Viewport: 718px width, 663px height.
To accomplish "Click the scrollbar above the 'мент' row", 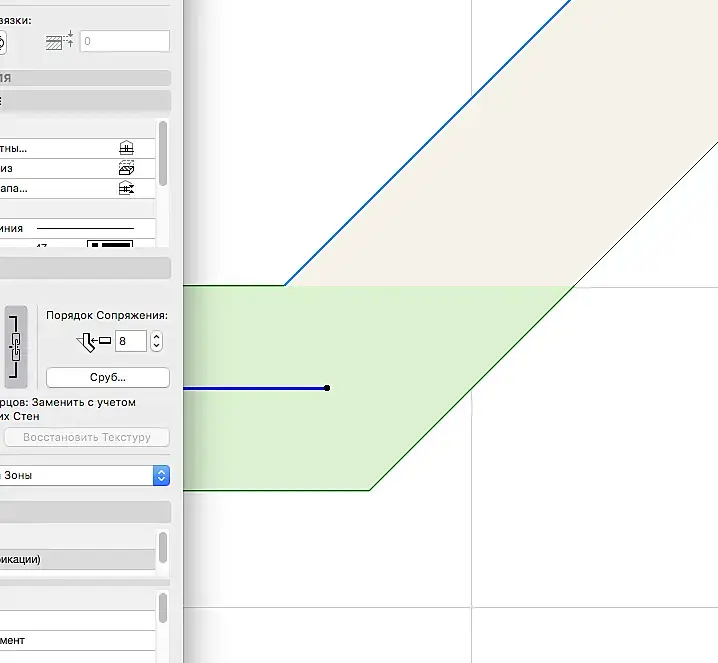I will (x=163, y=609).
